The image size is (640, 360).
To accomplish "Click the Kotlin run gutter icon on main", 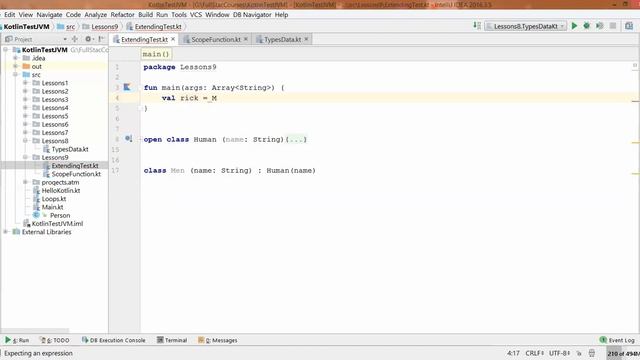I will point(127,87).
